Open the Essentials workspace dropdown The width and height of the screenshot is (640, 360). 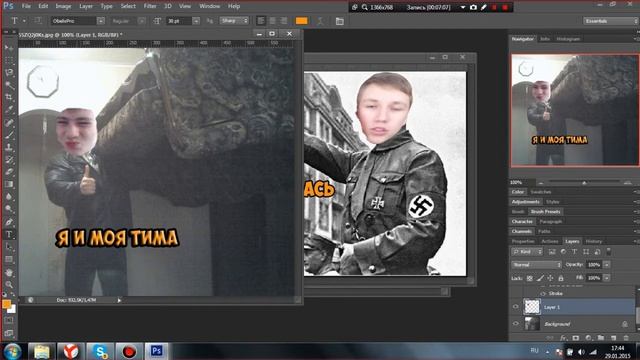tap(610, 21)
